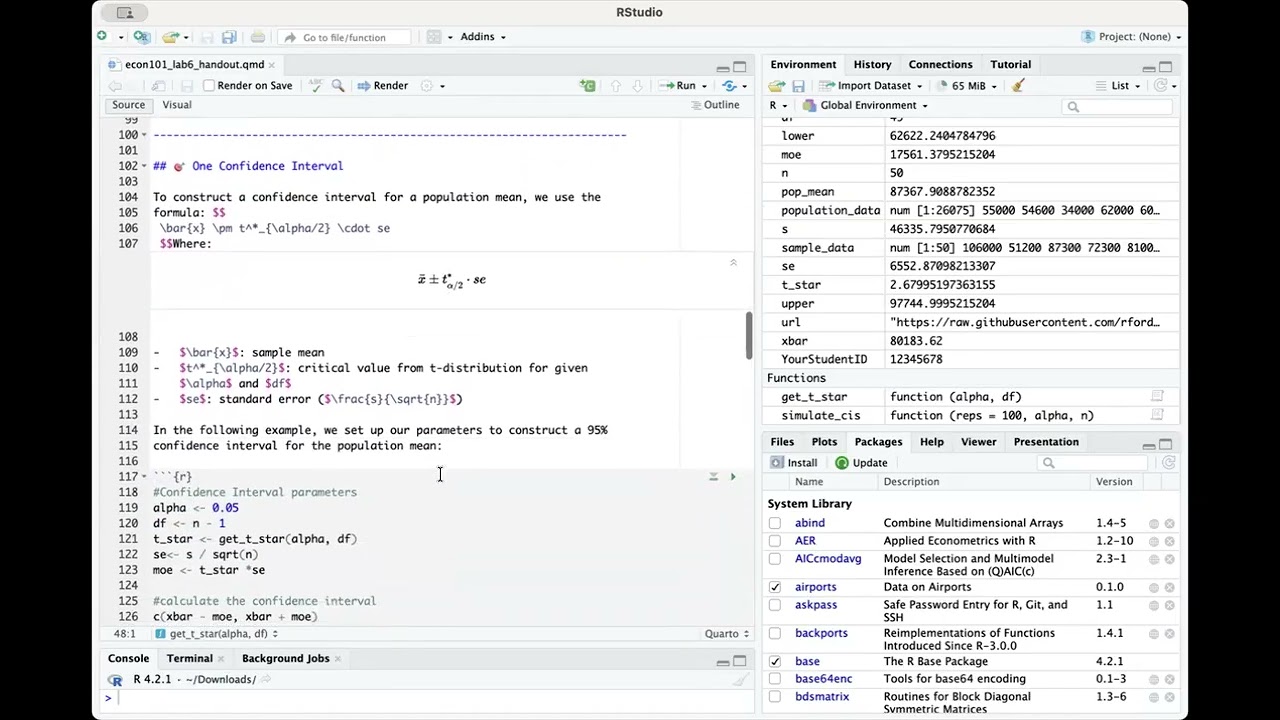The image size is (1280, 720).
Task: Collapse the rendered equation preview arrow
Action: click(733, 263)
